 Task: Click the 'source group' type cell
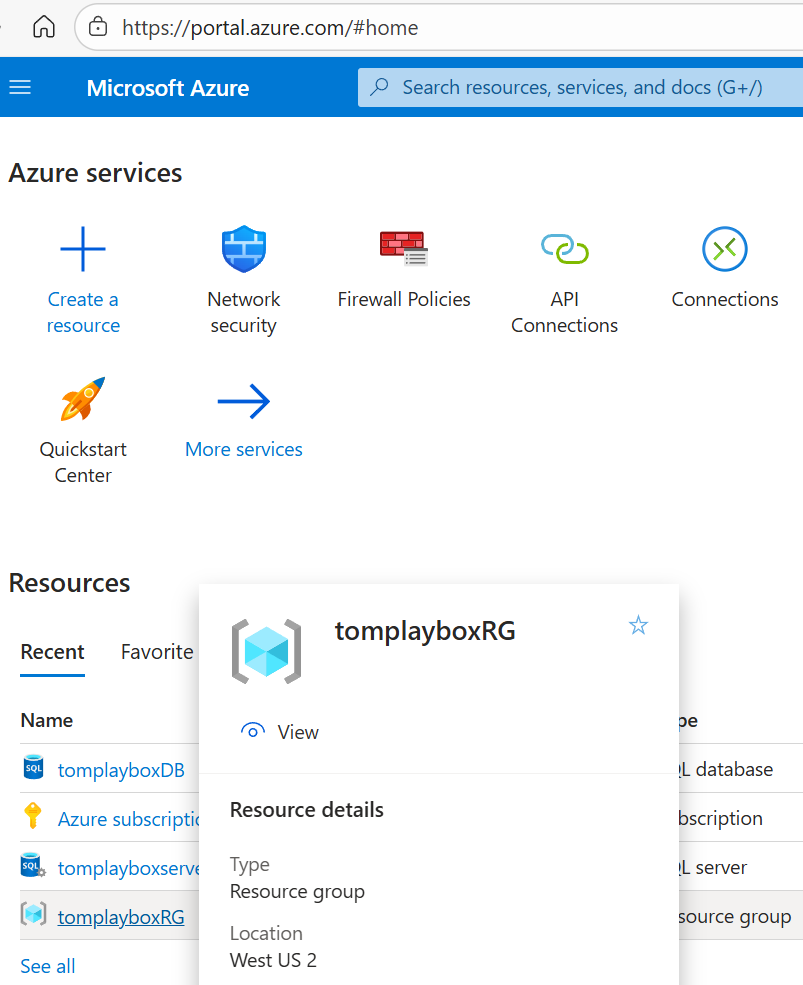point(735,917)
